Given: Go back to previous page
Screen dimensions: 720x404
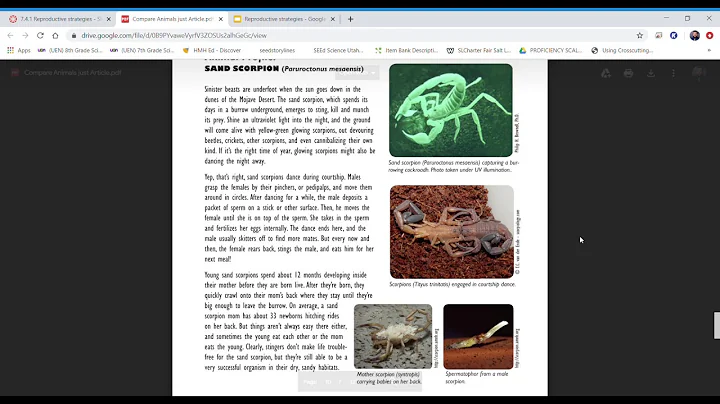Looking at the screenshot, I should pos(10,35).
